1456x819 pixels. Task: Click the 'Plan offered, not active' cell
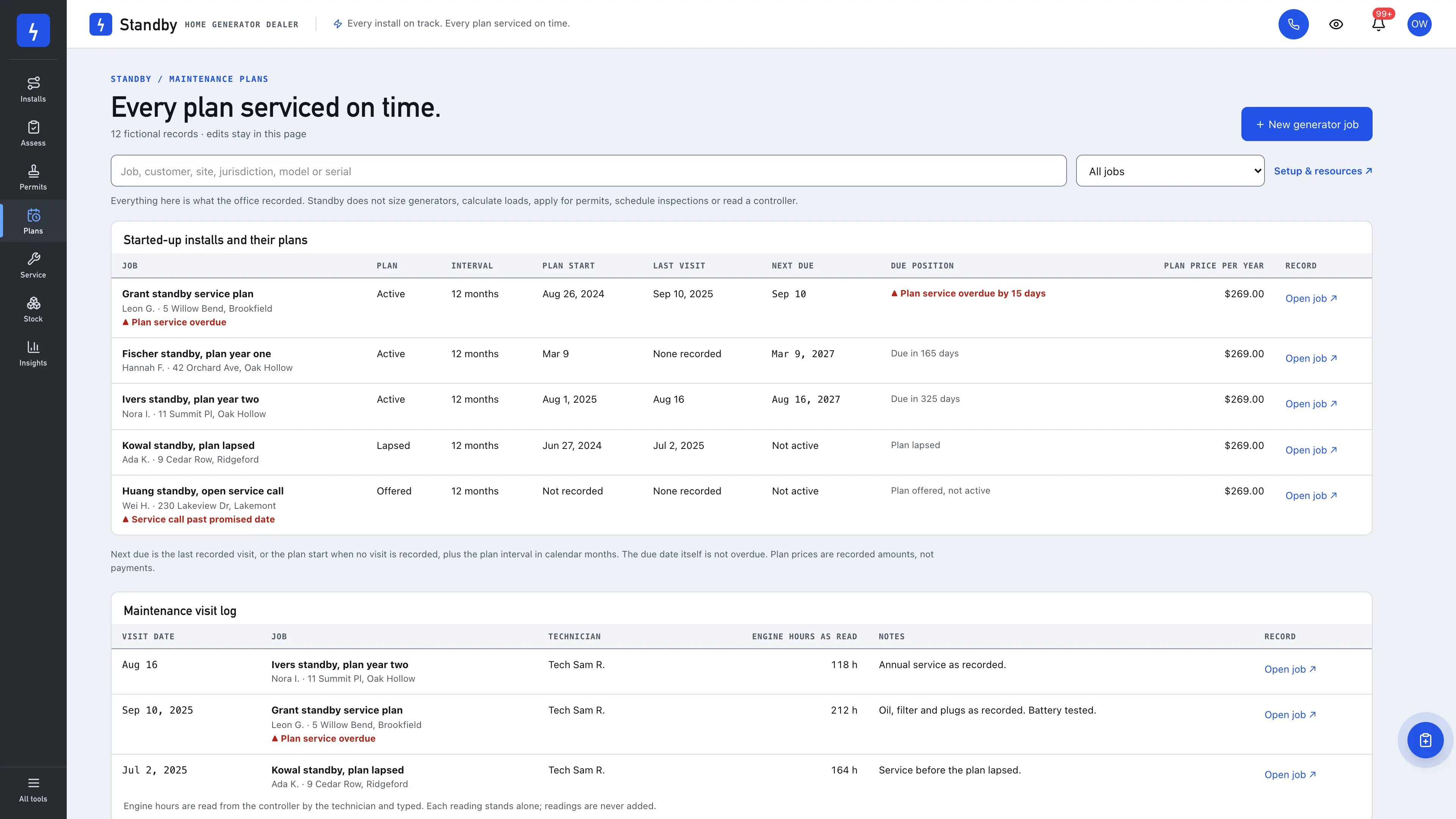tap(940, 491)
